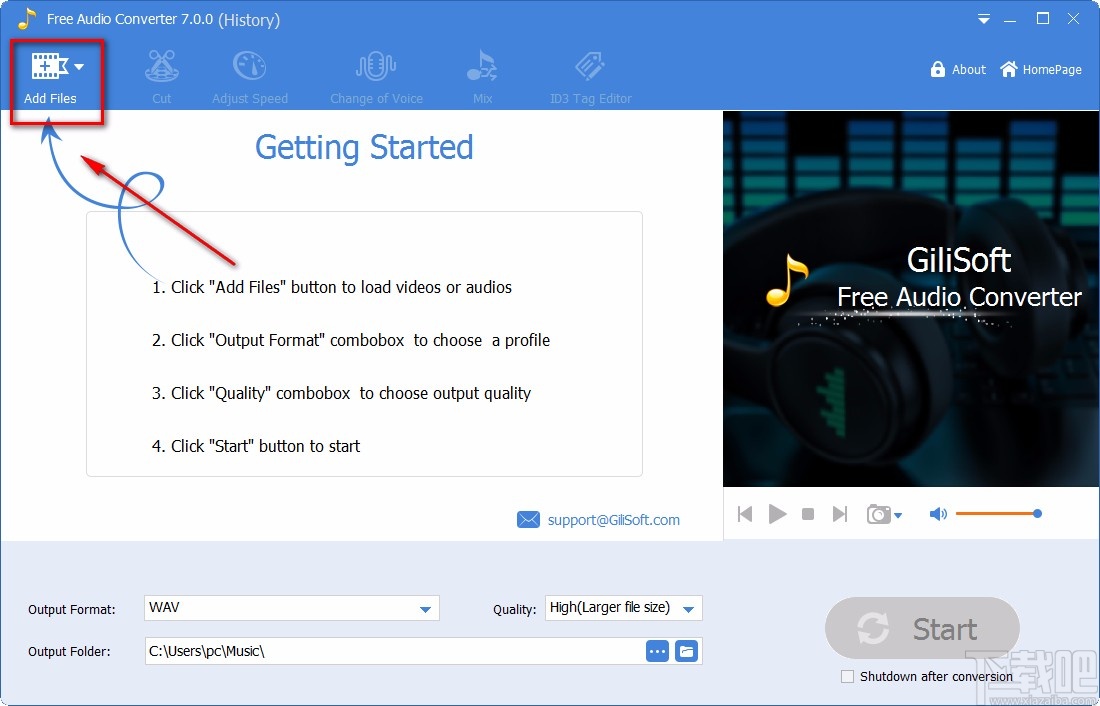
Task: Skip to next track in player
Action: 840,514
